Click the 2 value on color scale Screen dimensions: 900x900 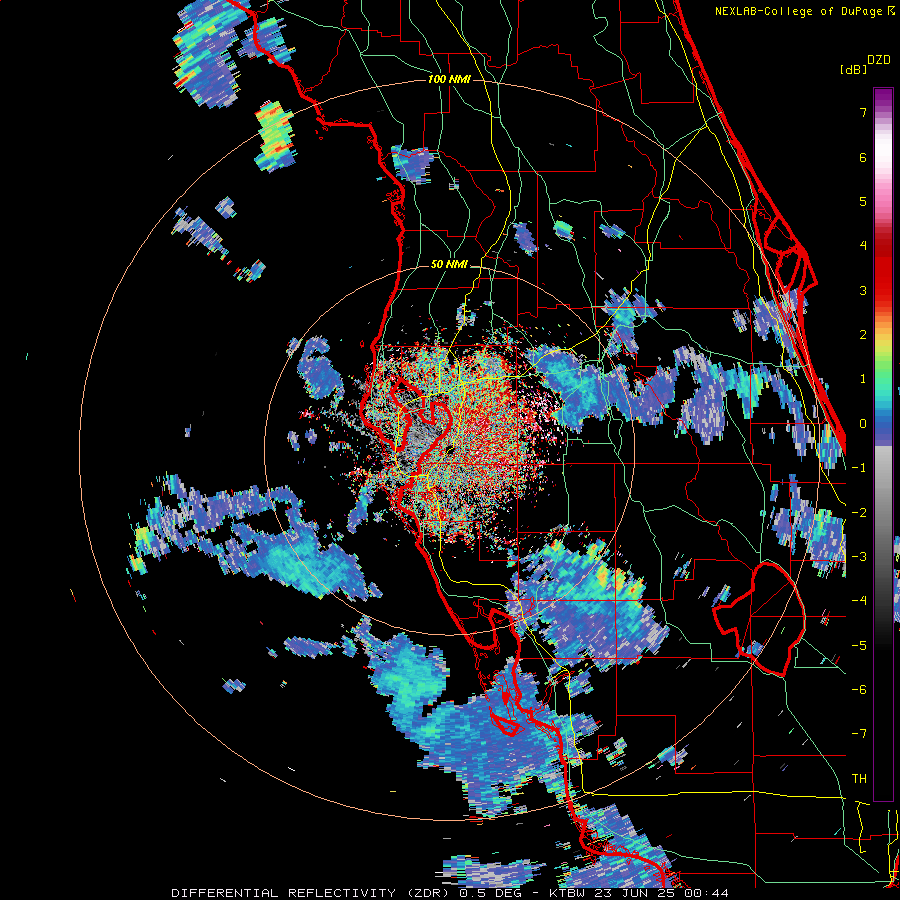pos(863,335)
